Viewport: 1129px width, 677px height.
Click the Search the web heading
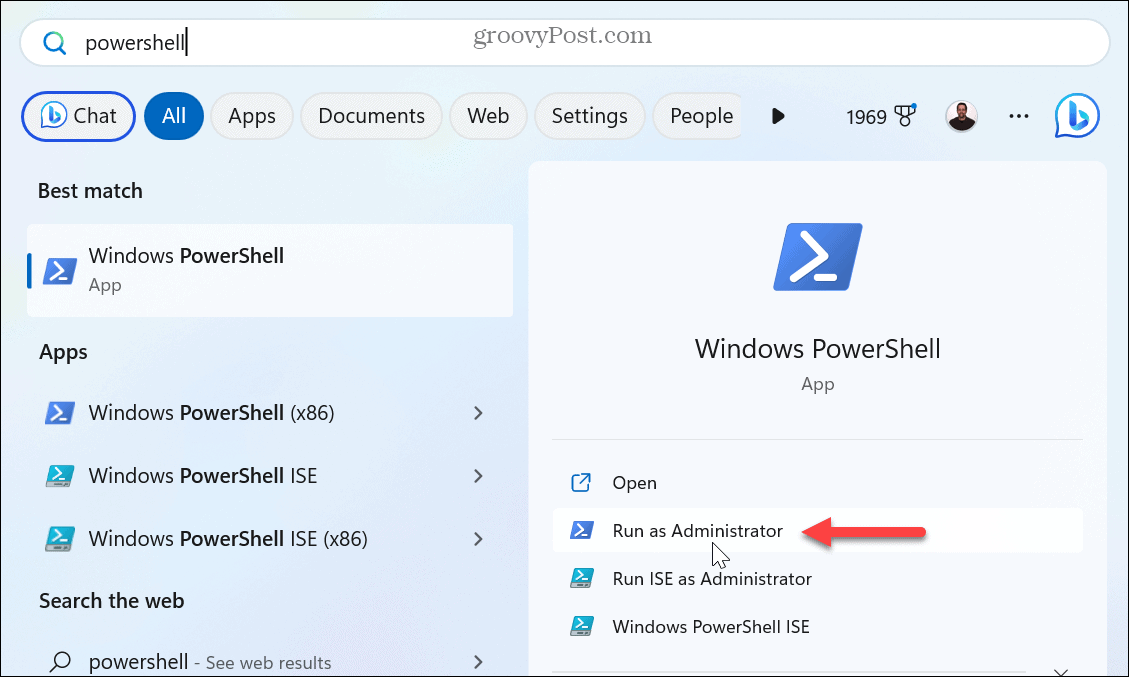click(x=112, y=601)
